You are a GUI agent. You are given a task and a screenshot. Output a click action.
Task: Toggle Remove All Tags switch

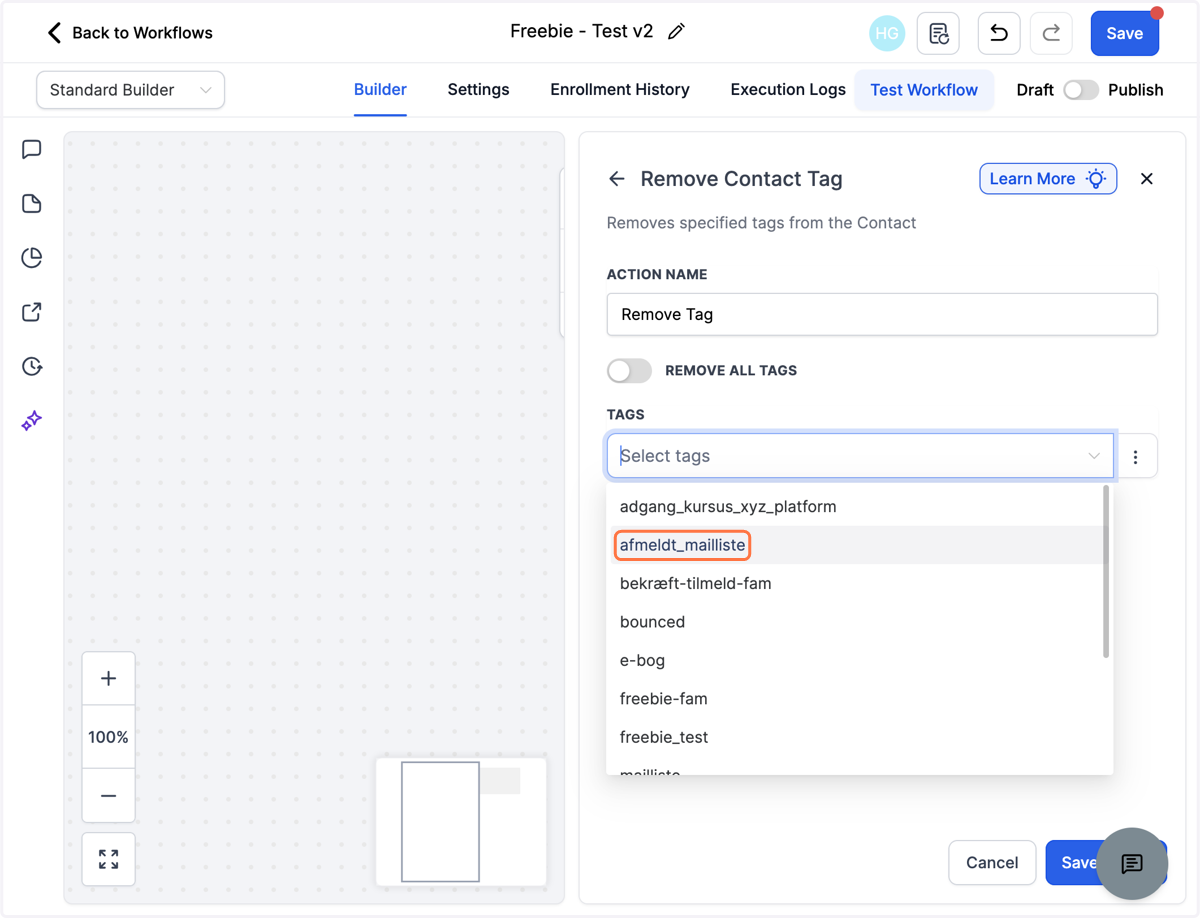click(x=629, y=370)
